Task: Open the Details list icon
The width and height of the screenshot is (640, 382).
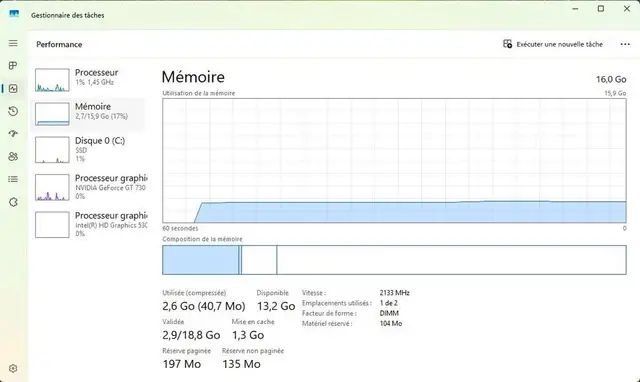Action: [13, 179]
